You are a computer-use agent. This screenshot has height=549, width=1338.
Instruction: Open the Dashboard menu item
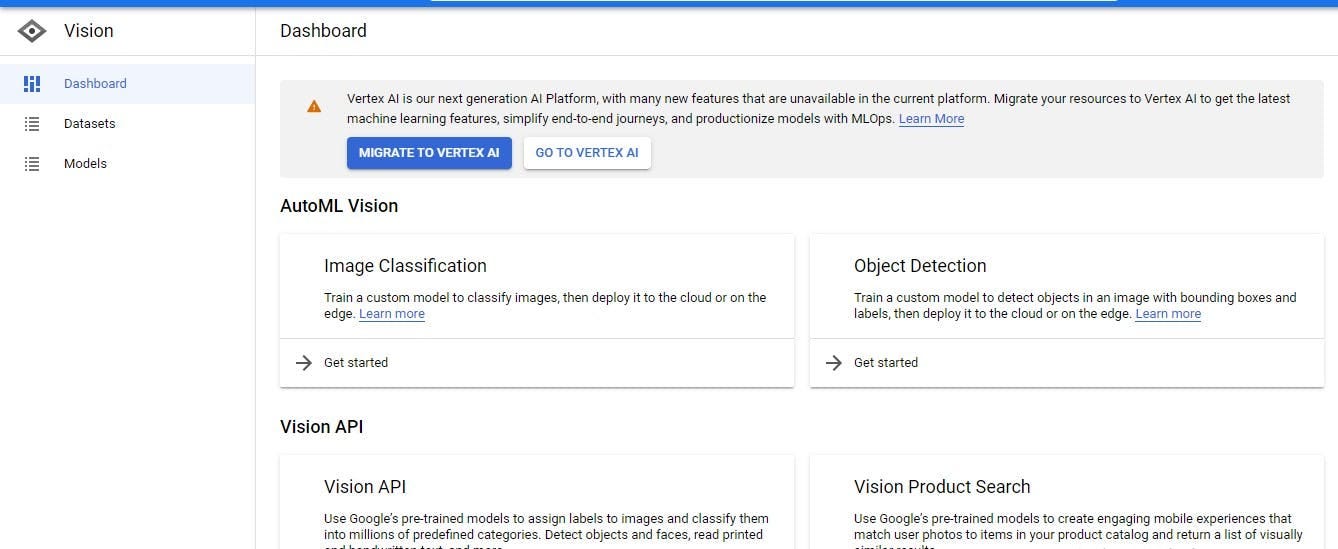tap(127, 84)
